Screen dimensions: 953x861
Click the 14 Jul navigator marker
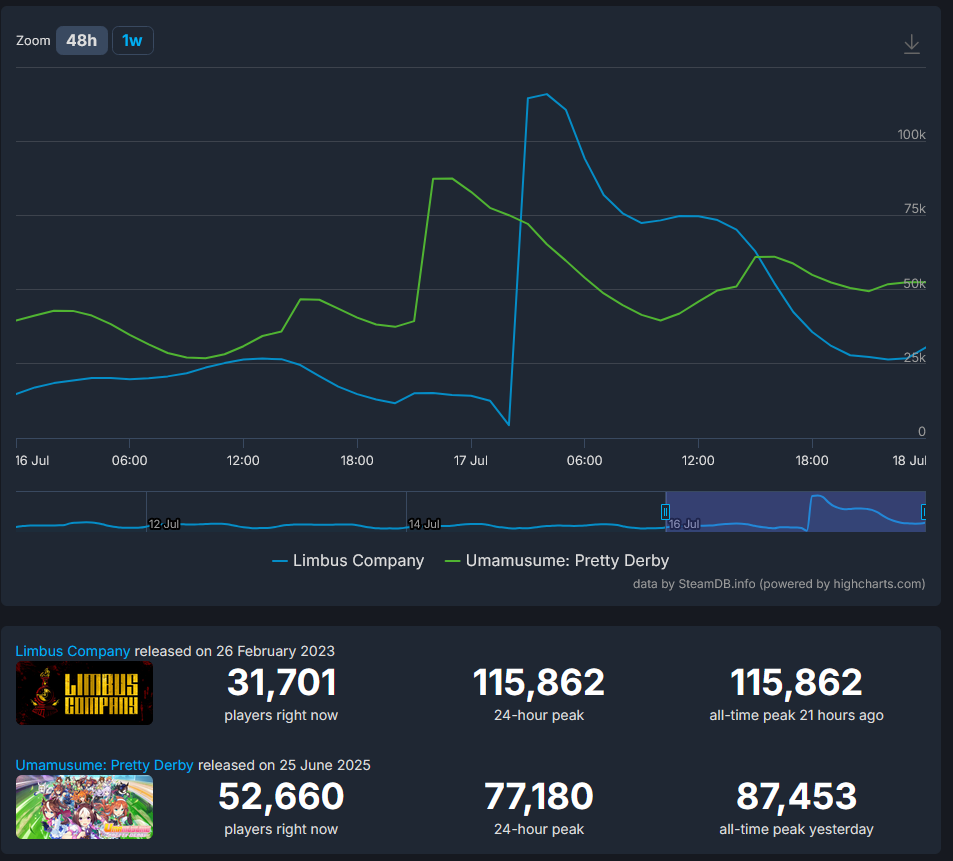(424, 524)
